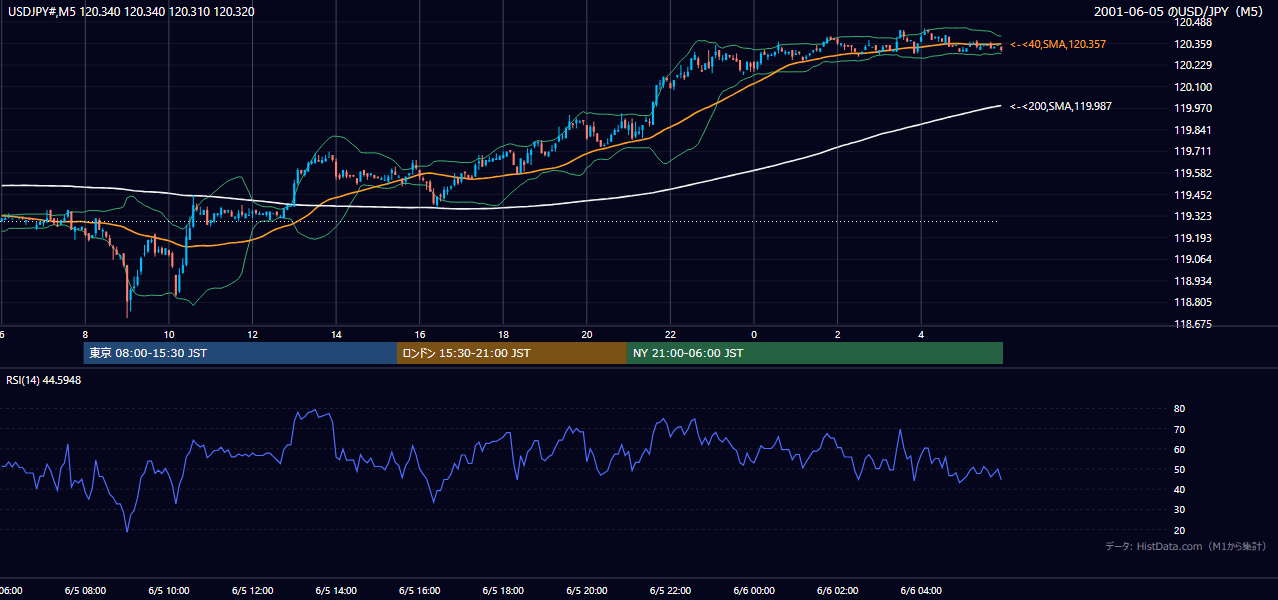Click the 2001-06-05 USD/JPY (M5) title

(1179, 11)
